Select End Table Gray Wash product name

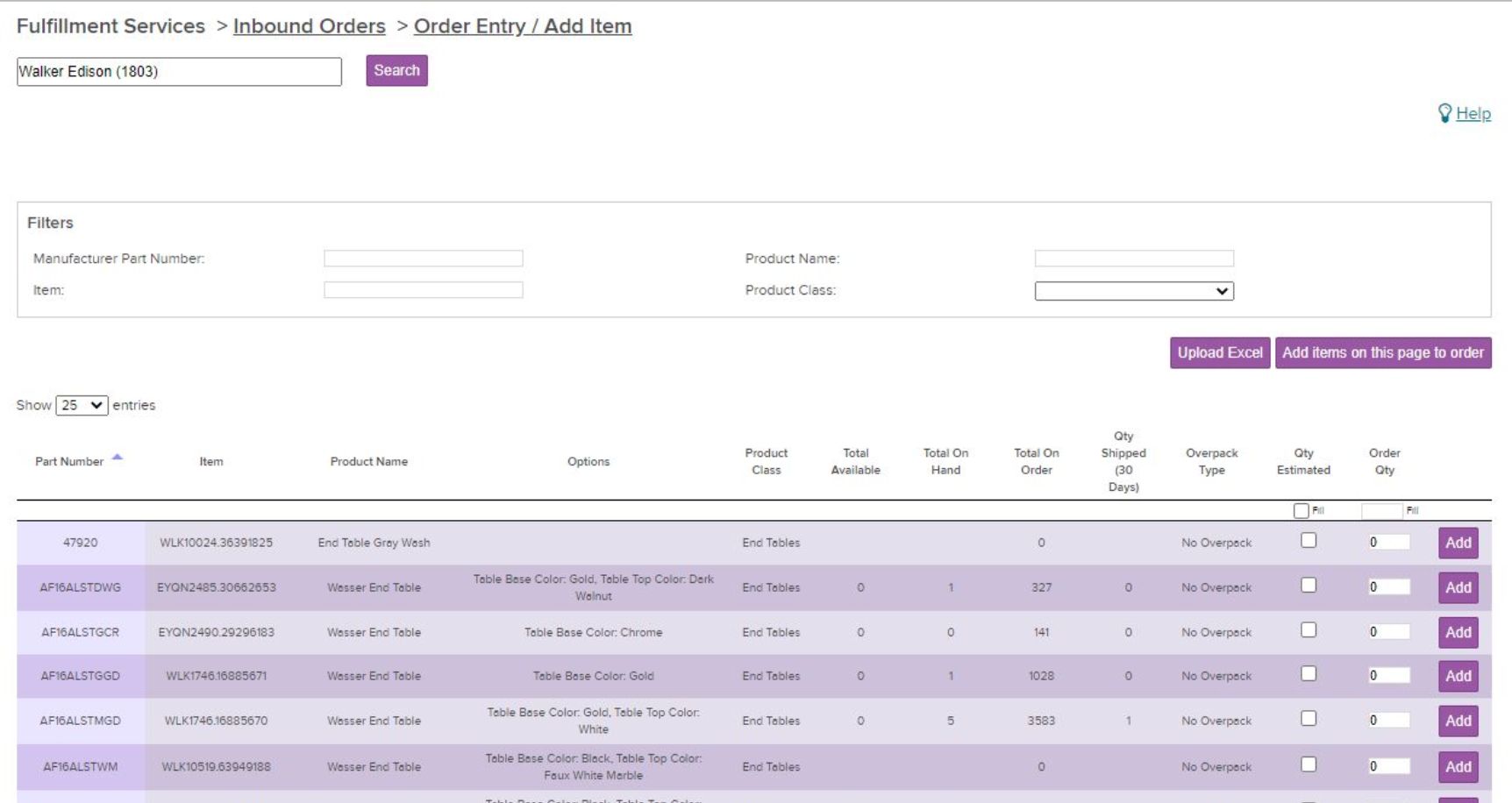click(x=374, y=543)
